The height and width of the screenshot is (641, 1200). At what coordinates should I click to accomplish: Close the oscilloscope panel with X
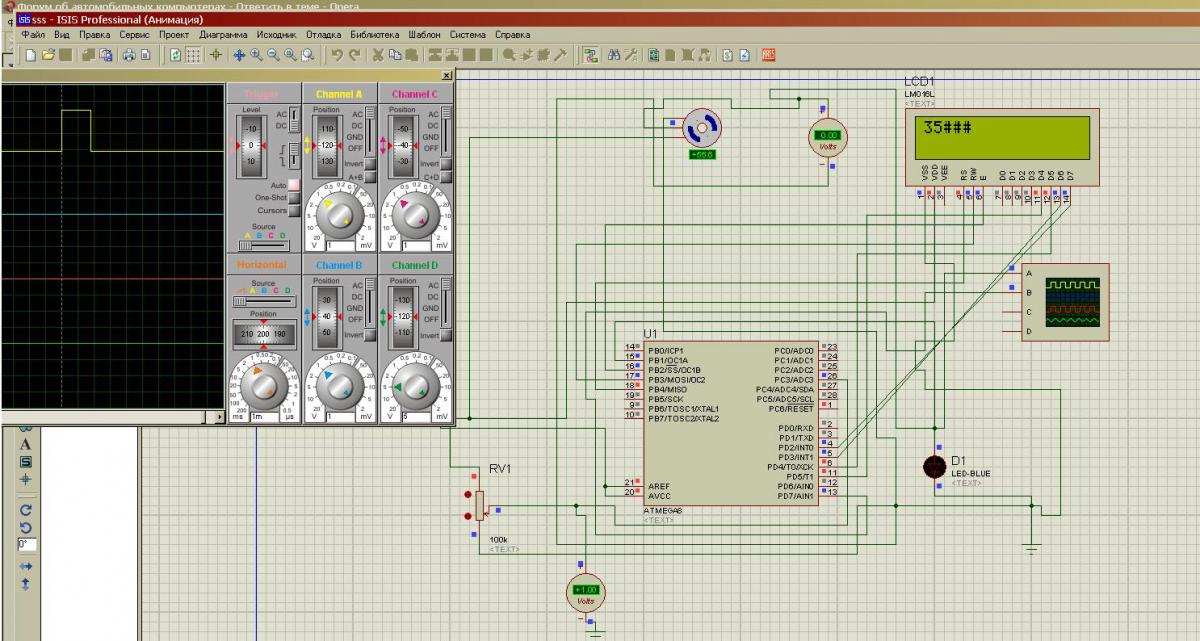[446, 75]
